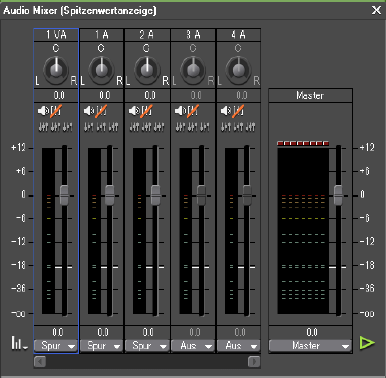Screen dimensions: 386x378
Task: Enable gang 1 fader link on 1 A
Action: 89,127
